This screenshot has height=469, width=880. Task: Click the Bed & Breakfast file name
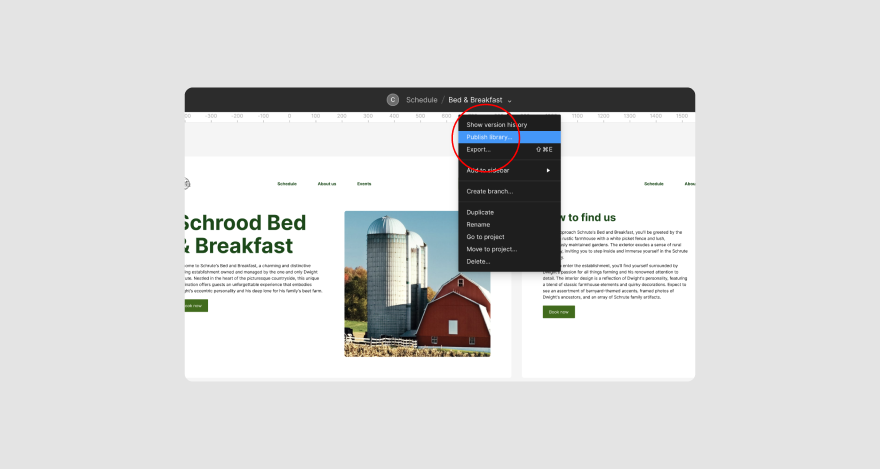click(x=475, y=100)
